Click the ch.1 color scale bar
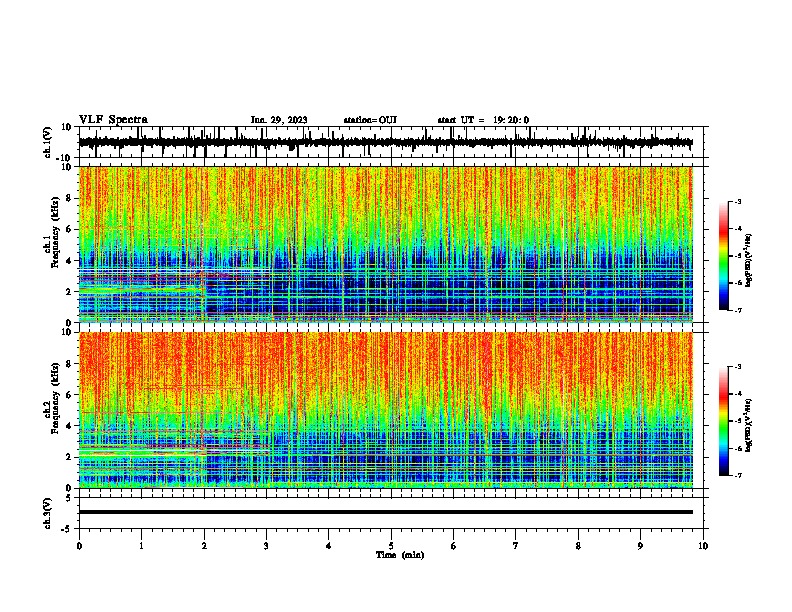The width and height of the screenshot is (792, 612). coord(724,256)
